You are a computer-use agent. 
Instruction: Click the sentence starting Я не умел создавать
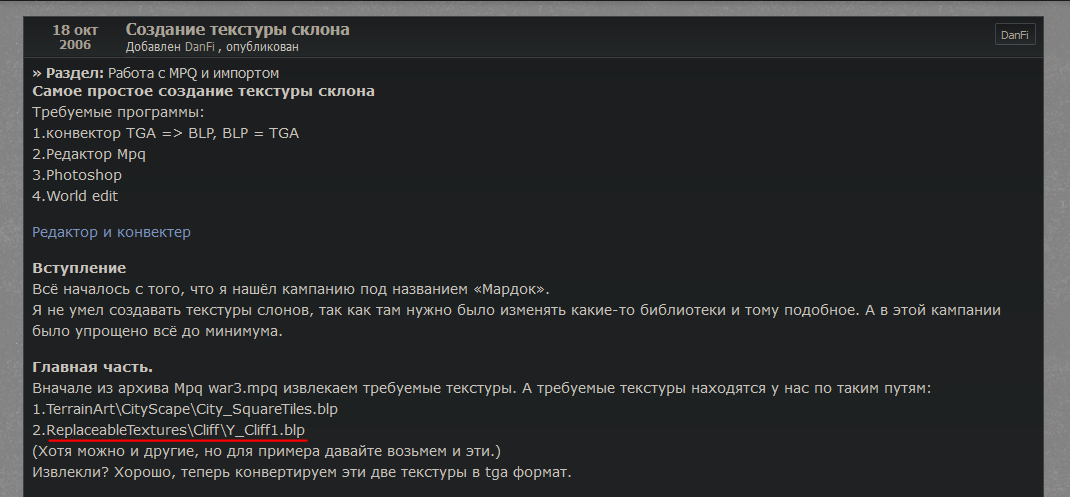tap(517, 321)
